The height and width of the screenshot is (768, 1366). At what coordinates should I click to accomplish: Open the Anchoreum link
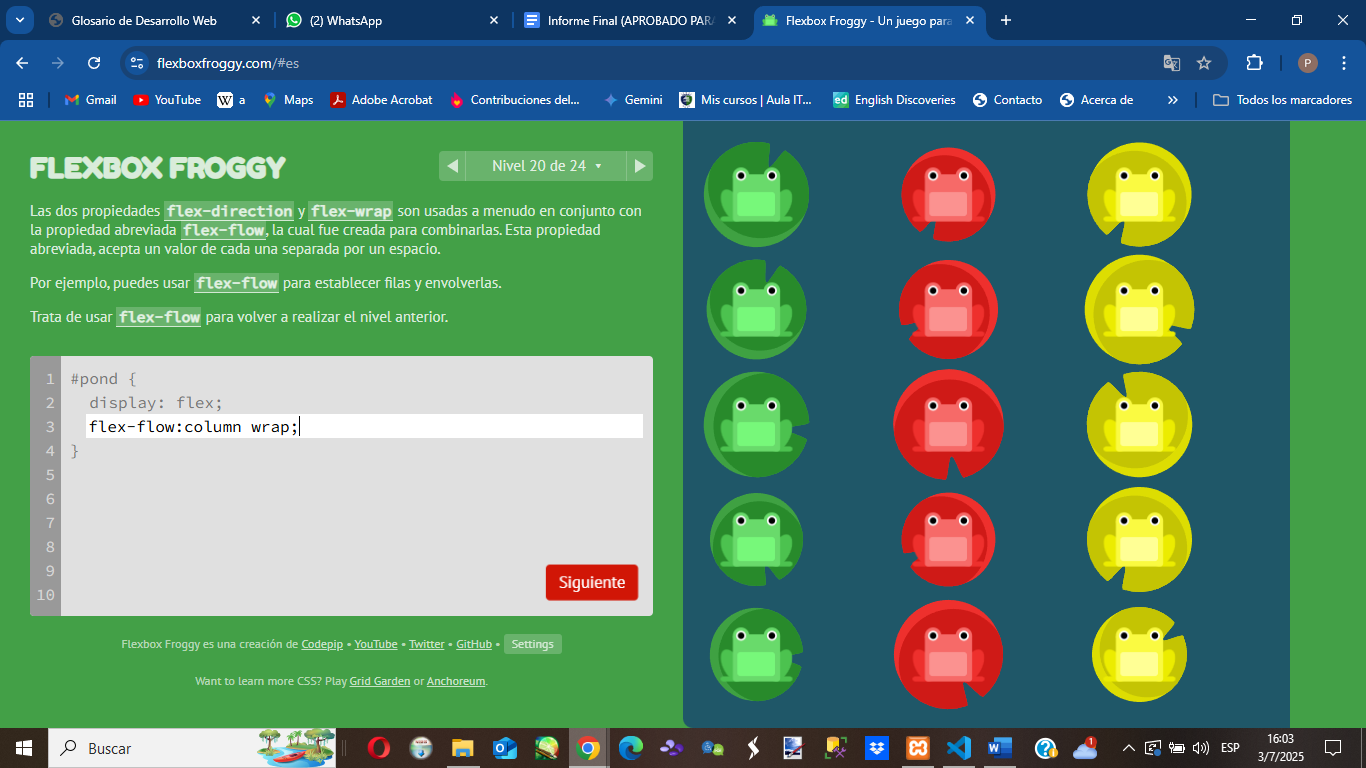(456, 681)
